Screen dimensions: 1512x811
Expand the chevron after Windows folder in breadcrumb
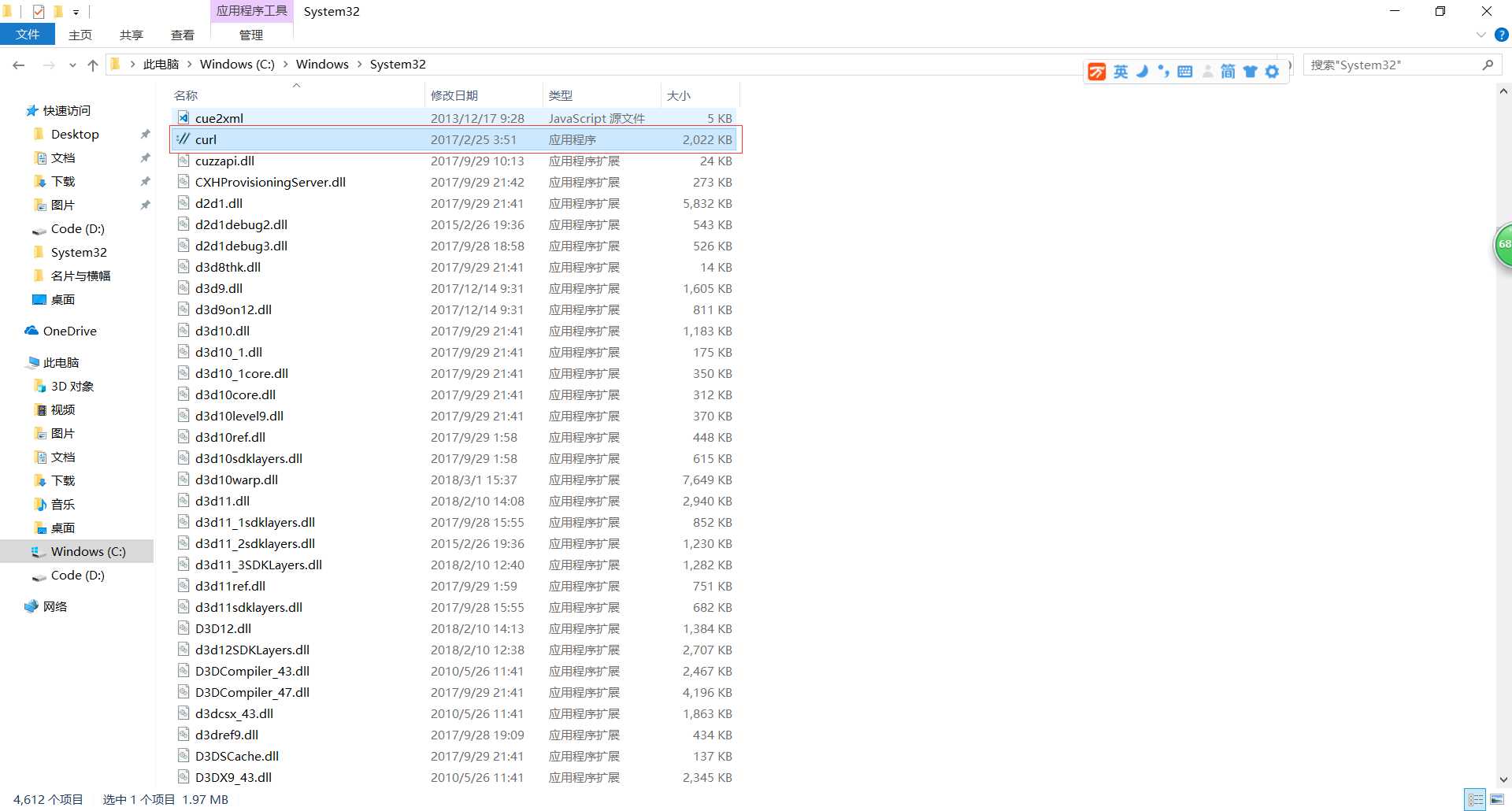pos(359,65)
